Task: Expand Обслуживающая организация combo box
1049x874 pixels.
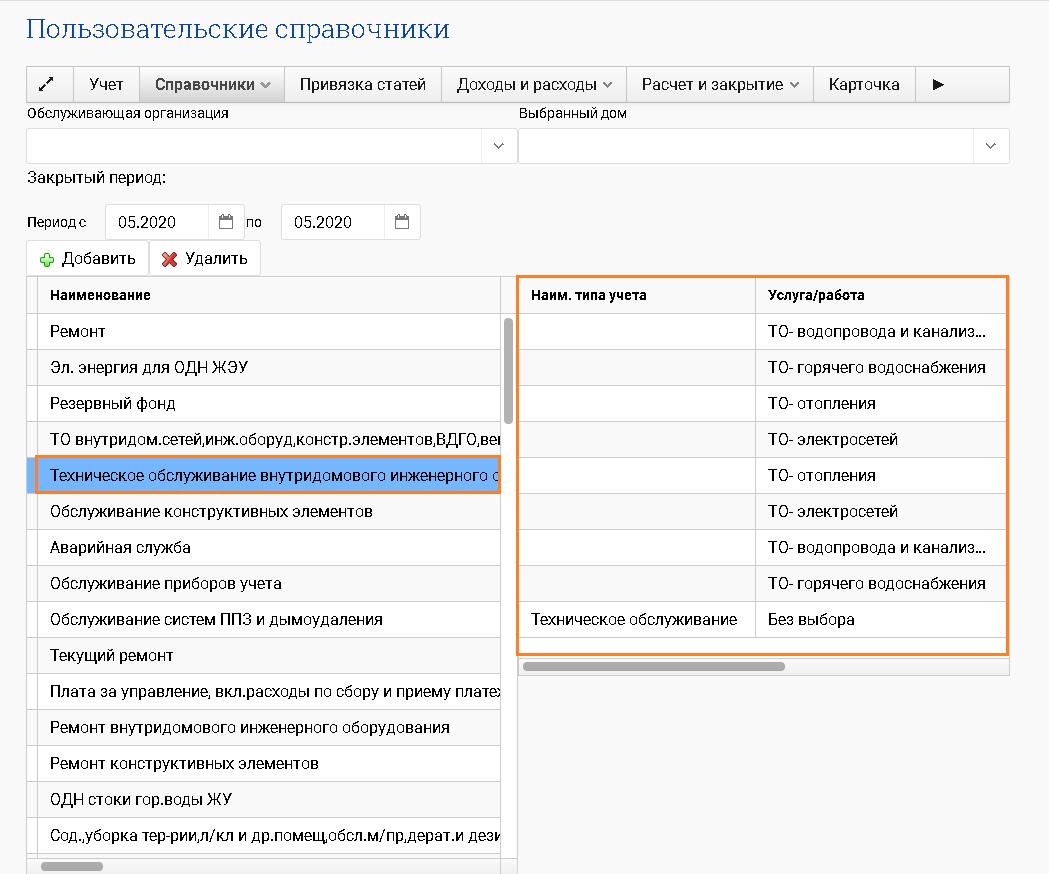Action: tap(498, 146)
